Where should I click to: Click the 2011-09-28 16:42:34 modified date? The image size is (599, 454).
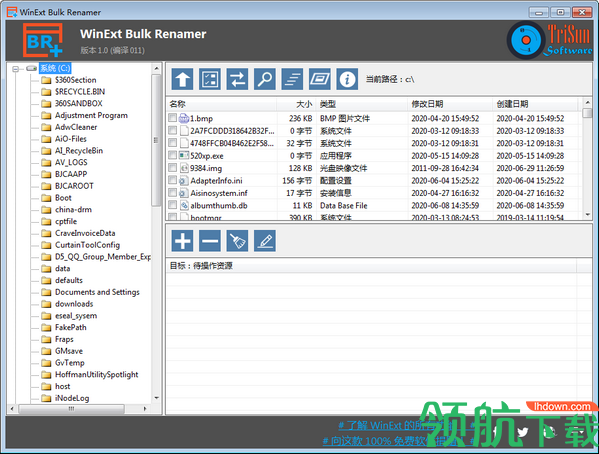(x=445, y=168)
